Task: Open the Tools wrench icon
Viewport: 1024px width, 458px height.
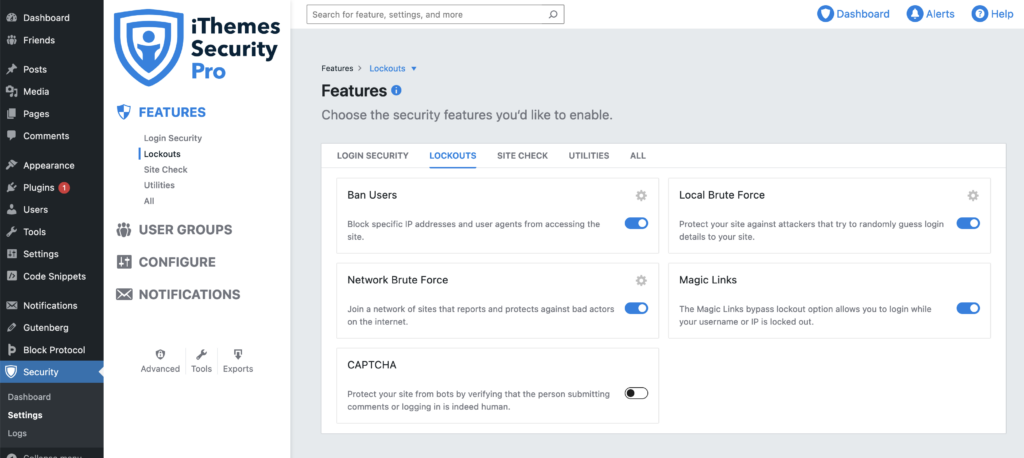Action: [201, 354]
